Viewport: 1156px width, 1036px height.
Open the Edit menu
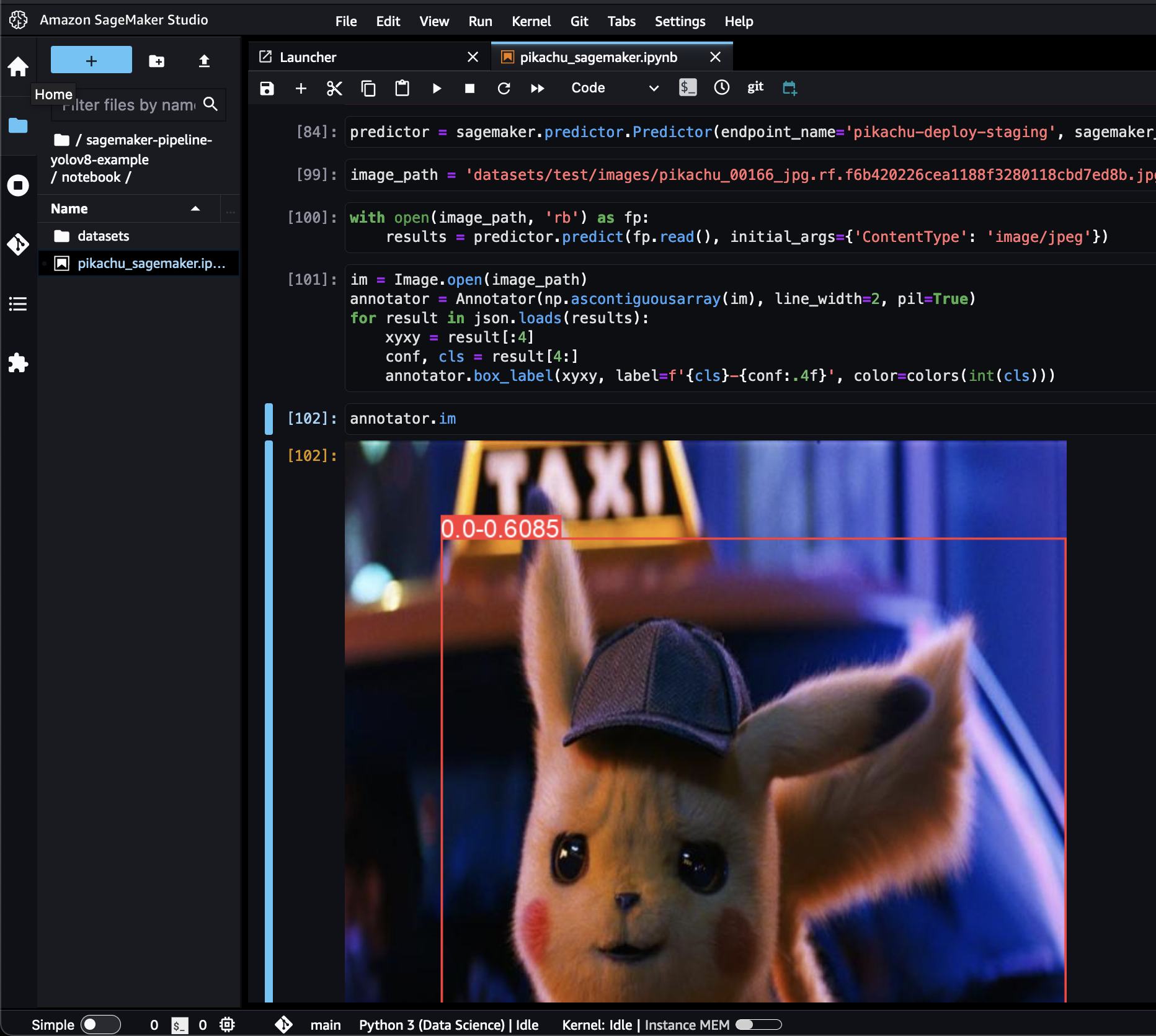coord(388,21)
